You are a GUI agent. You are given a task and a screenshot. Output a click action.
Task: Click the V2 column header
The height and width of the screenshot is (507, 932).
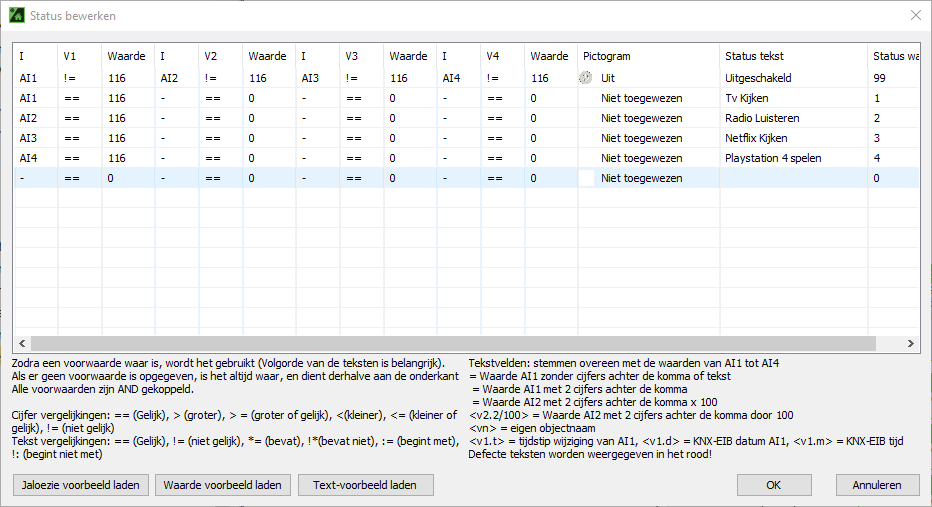point(221,56)
